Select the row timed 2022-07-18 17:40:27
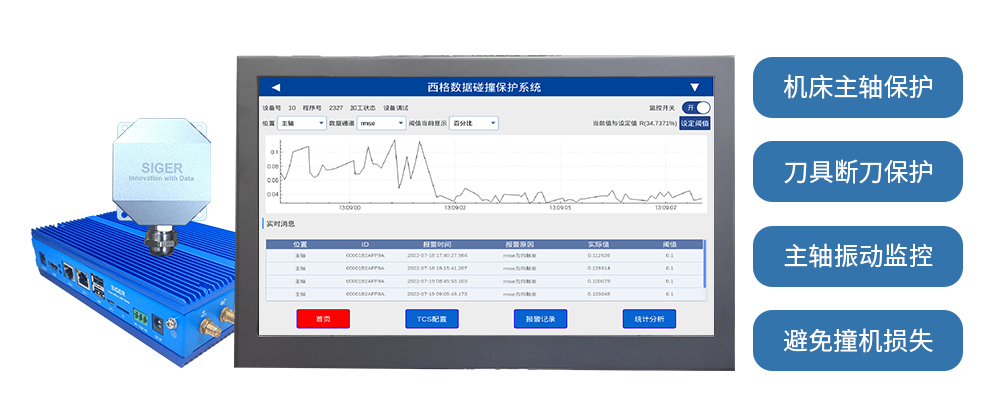This screenshot has width=1000, height=419. click(x=485, y=255)
